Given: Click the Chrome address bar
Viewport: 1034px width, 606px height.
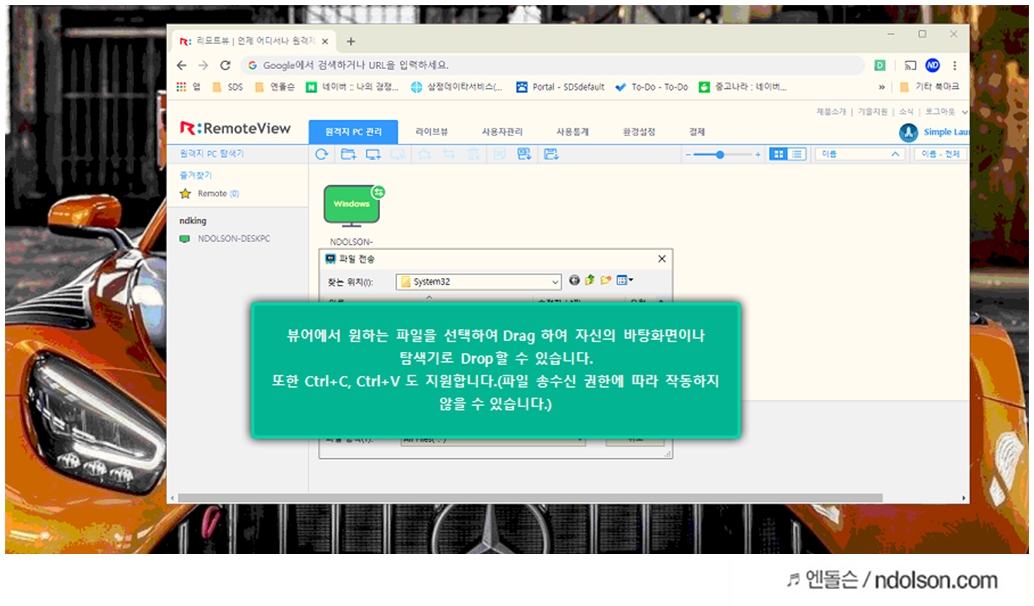Looking at the screenshot, I should [x=553, y=65].
